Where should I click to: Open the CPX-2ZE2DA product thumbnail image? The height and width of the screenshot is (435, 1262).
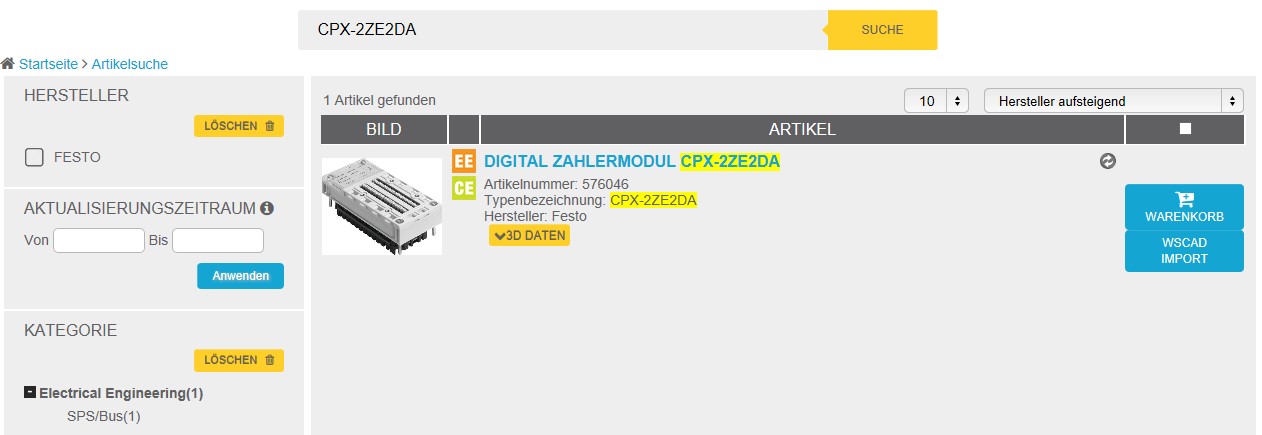tap(382, 206)
